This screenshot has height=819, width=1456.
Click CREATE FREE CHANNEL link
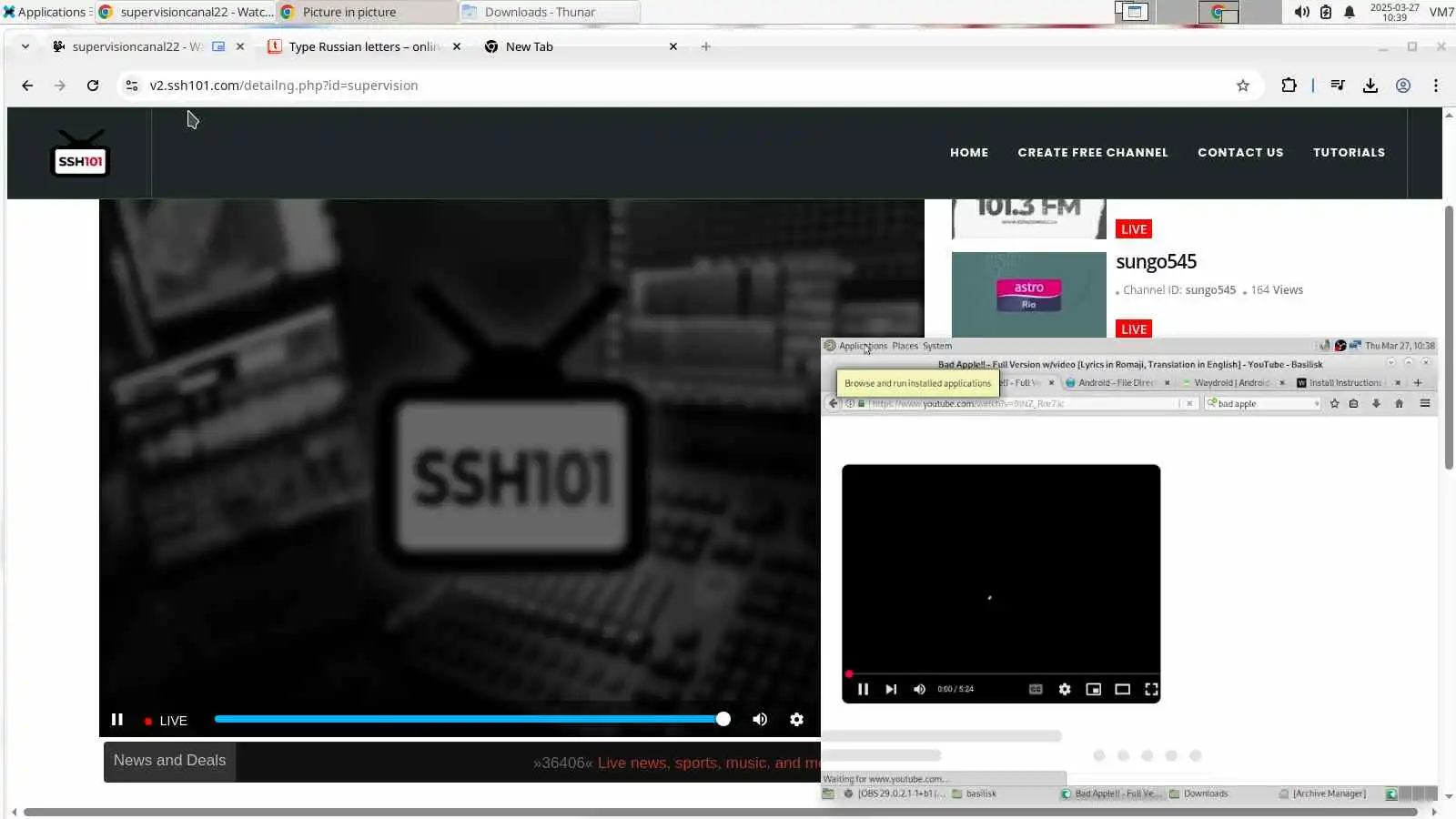click(1093, 153)
